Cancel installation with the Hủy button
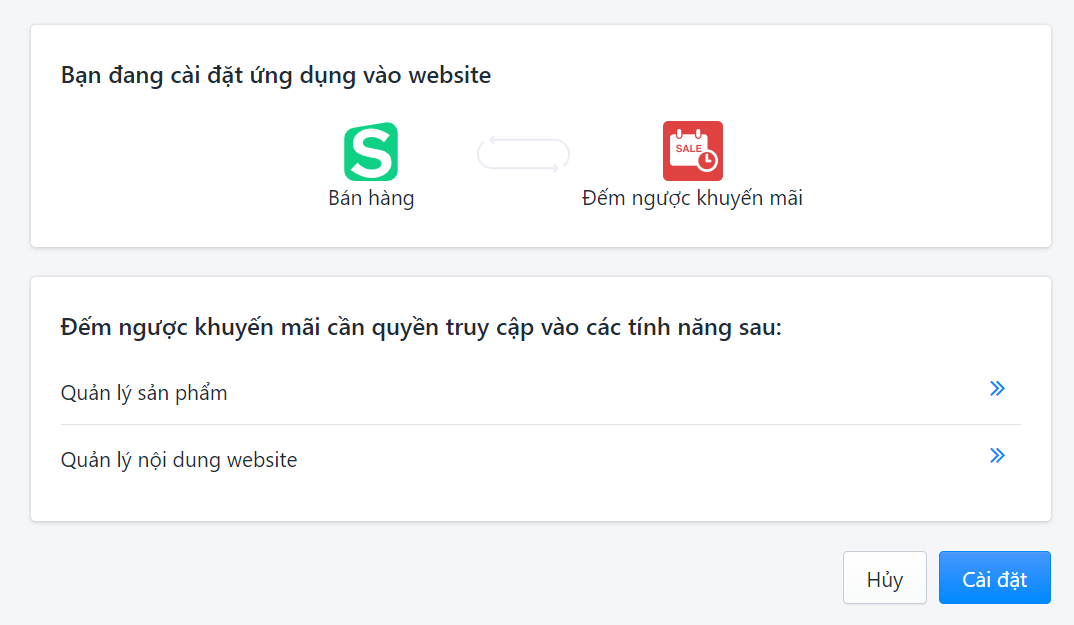 click(x=884, y=577)
